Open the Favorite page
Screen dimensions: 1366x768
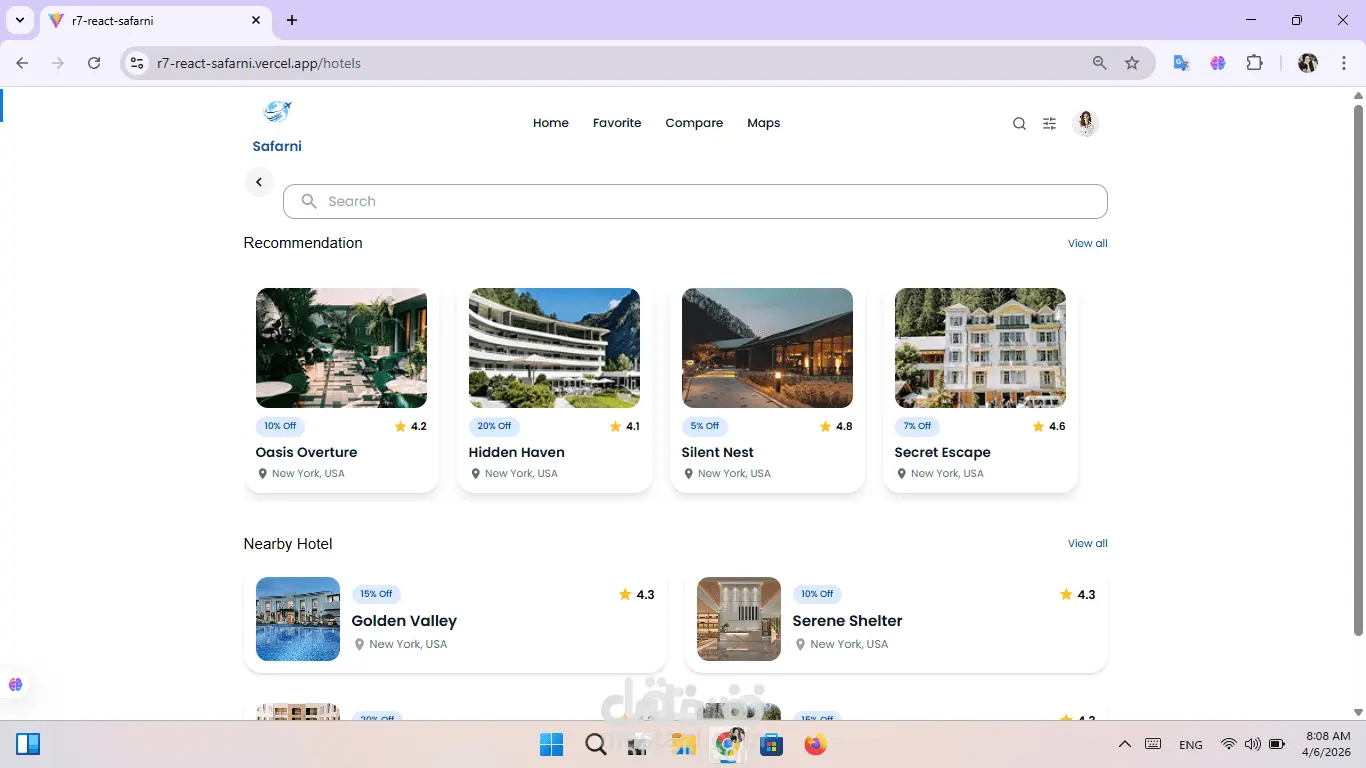tap(617, 123)
